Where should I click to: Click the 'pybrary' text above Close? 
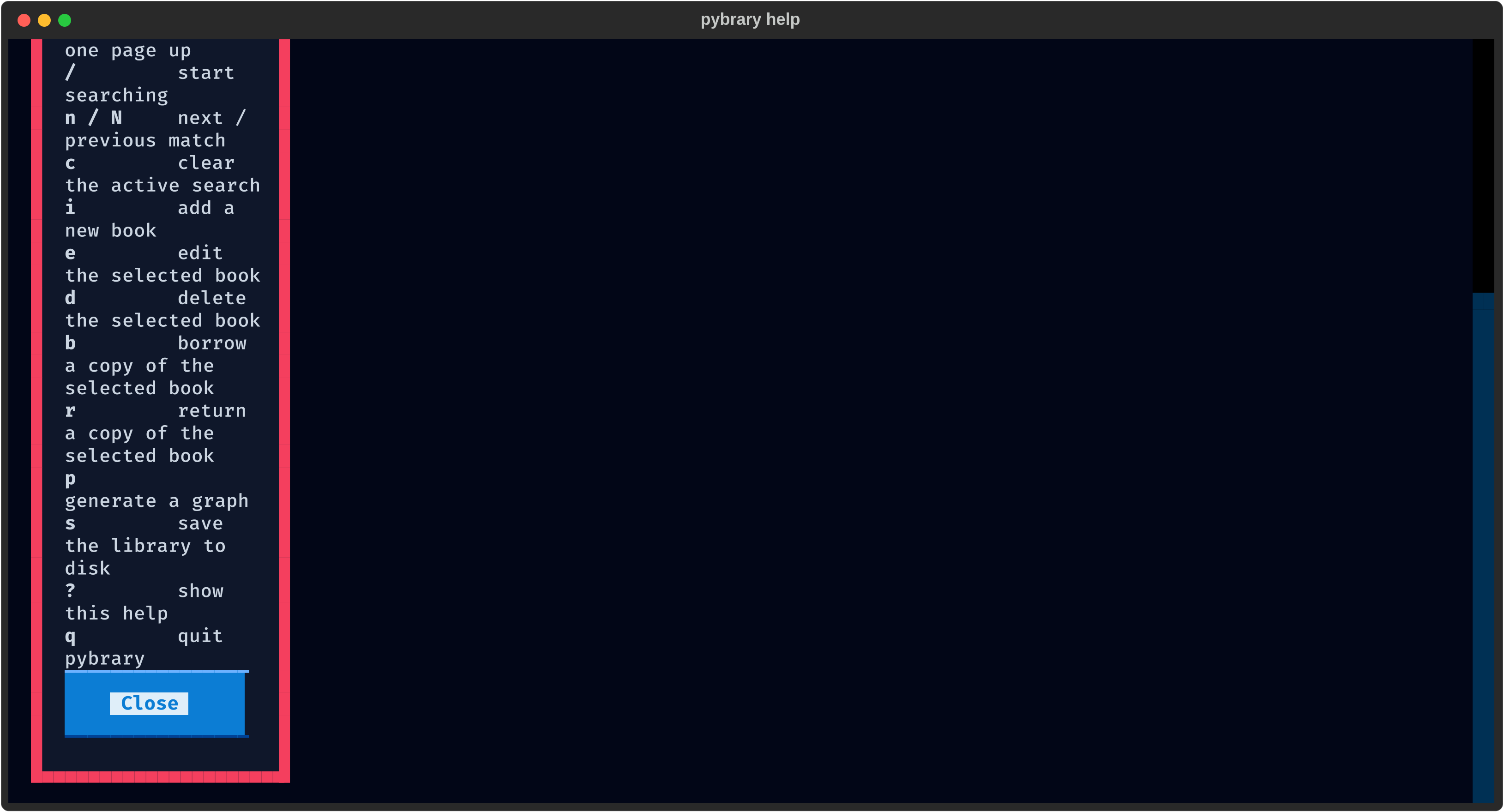[104, 659]
